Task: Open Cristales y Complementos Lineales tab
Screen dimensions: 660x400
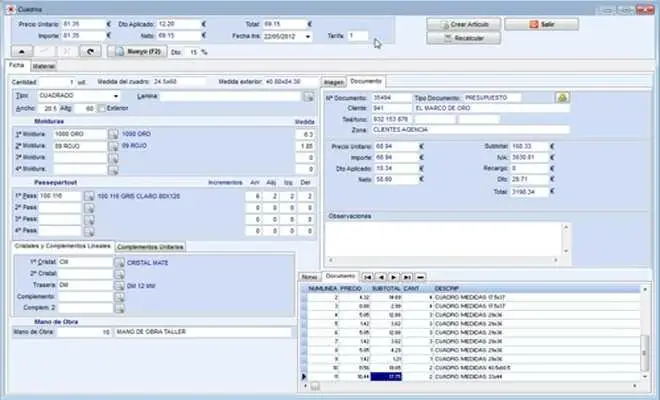Action: [x=63, y=246]
